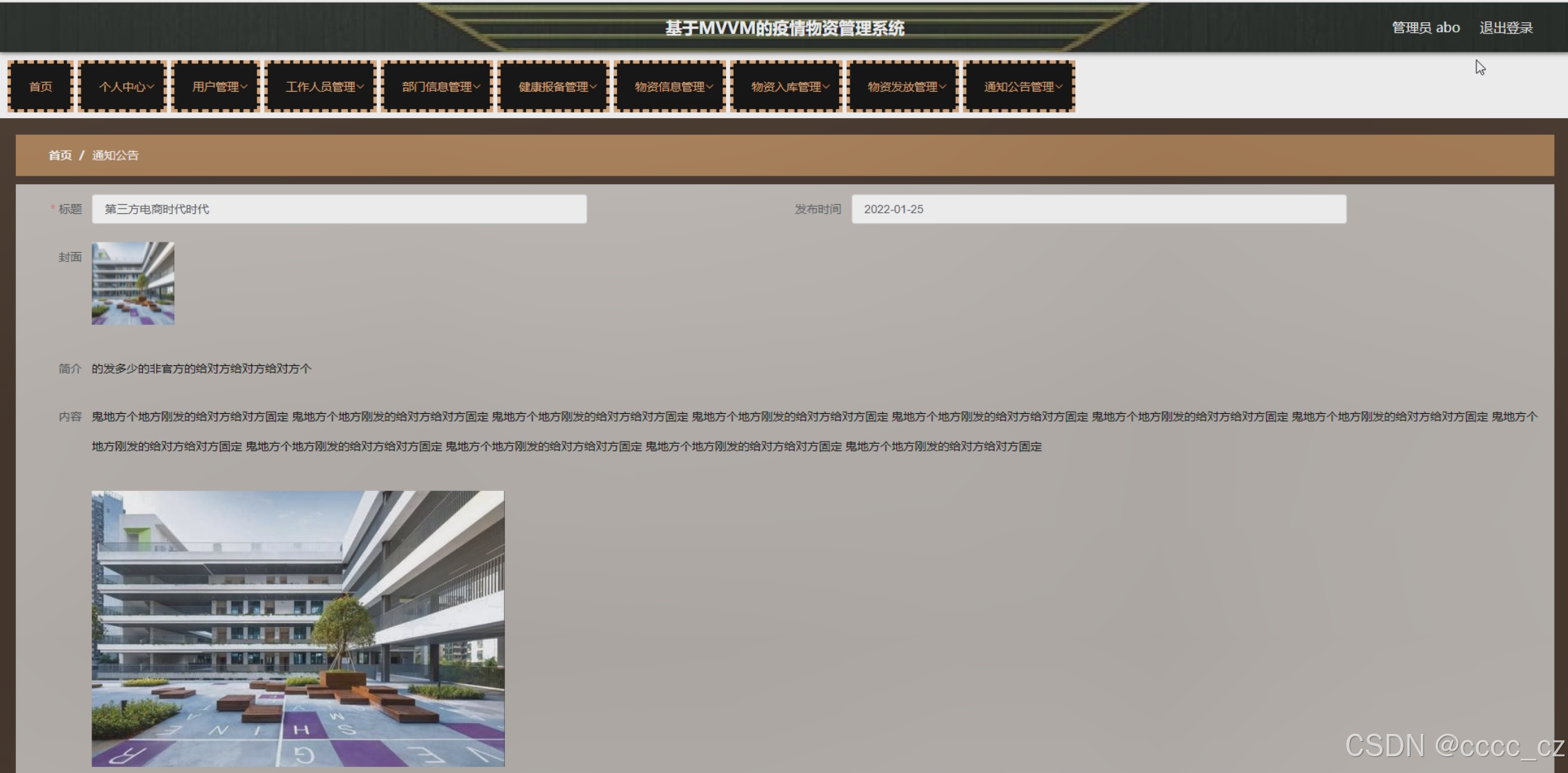This screenshot has height=773, width=1568.
Task: Click the 简介 description text
Action: [x=201, y=369]
